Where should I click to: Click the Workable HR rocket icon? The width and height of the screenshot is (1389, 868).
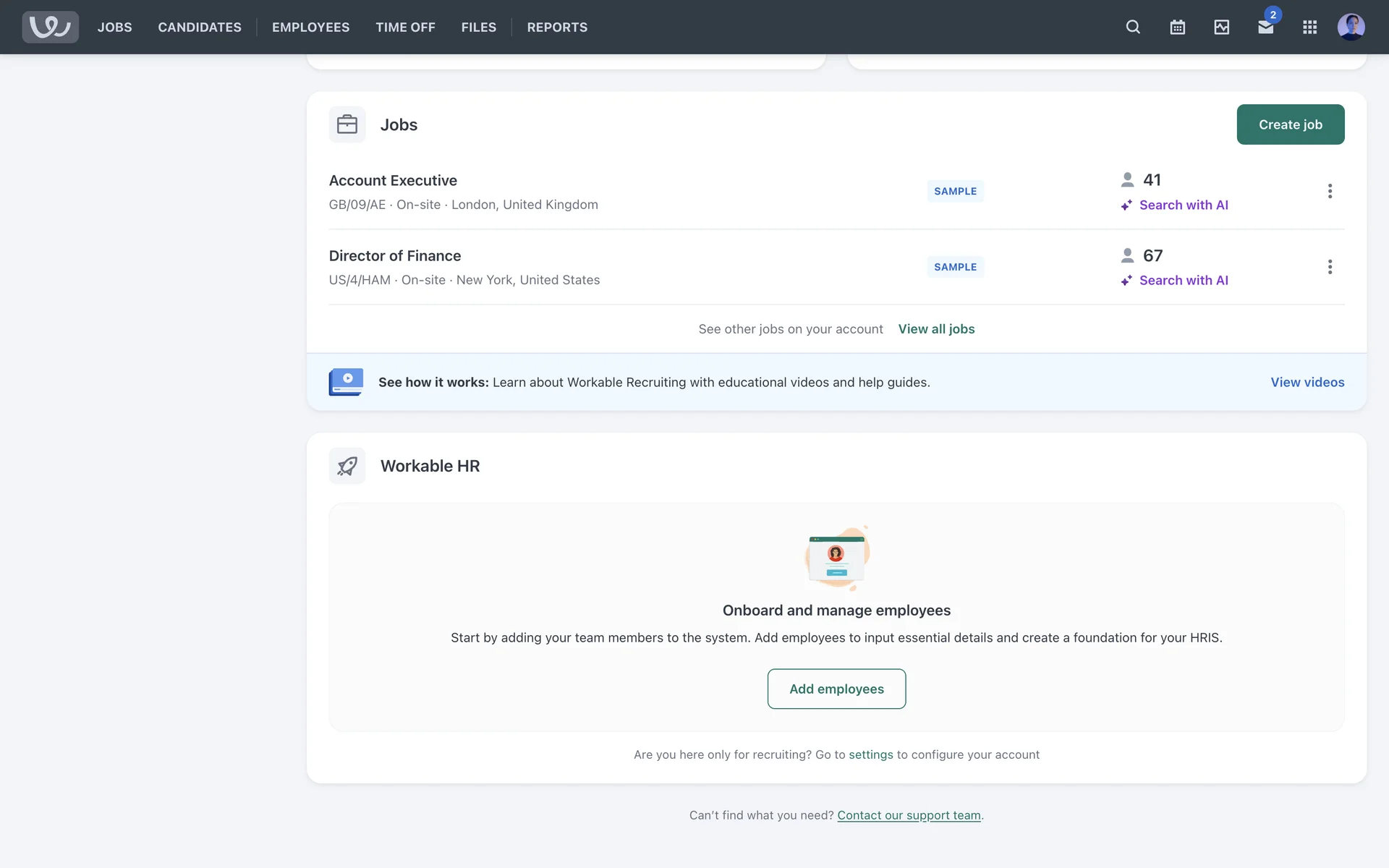347,466
